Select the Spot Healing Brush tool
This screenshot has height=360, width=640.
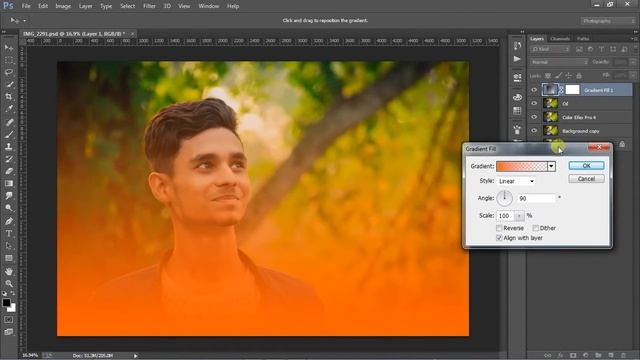coord(9,122)
